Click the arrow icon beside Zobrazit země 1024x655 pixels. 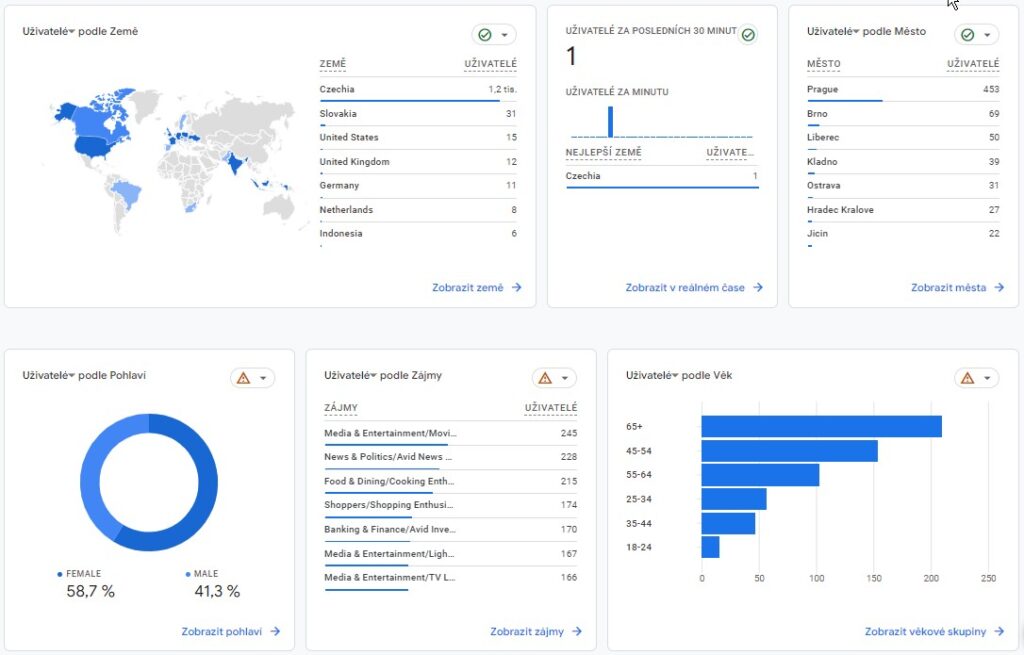[x=516, y=288]
